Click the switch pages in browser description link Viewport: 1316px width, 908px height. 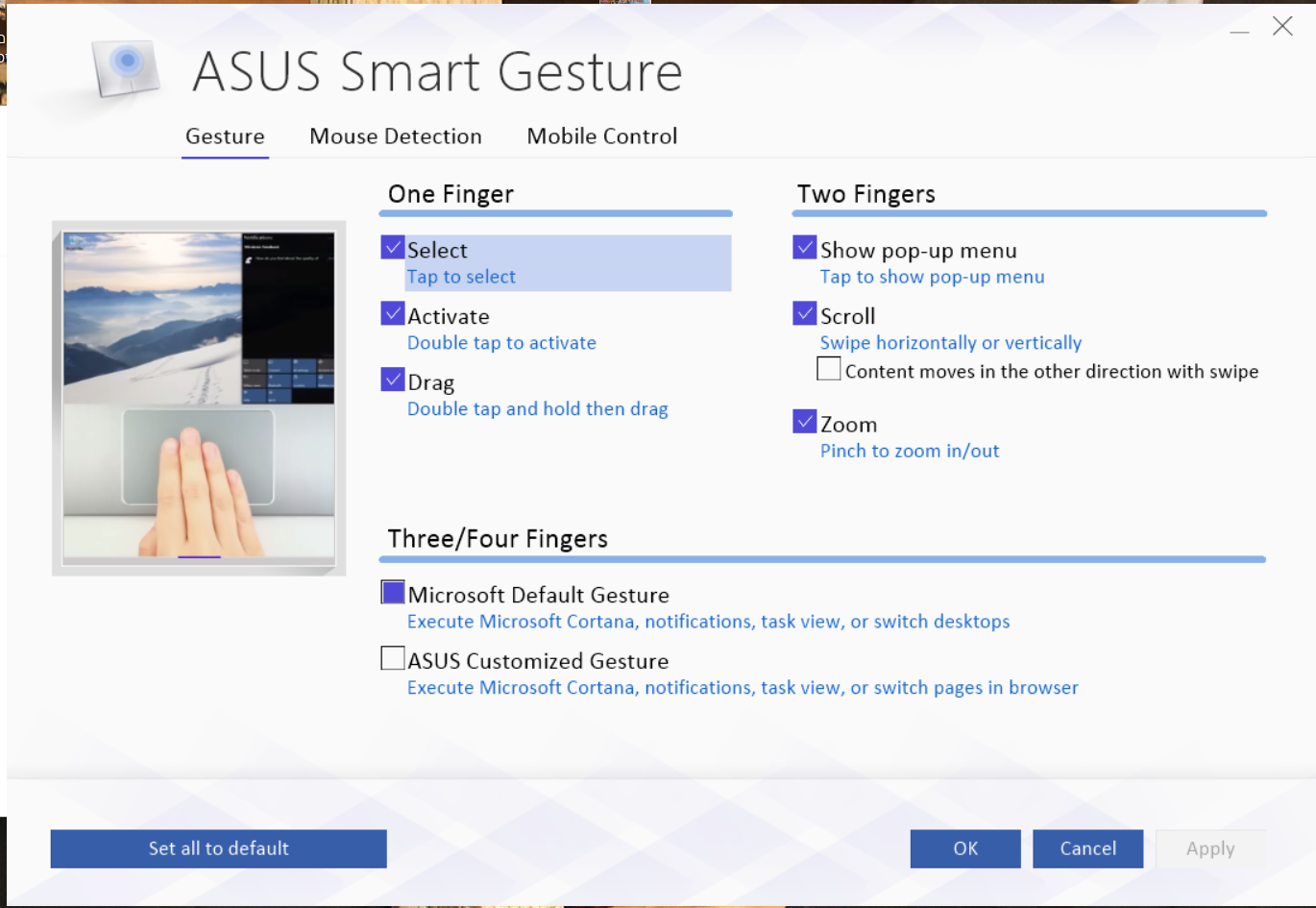point(743,688)
